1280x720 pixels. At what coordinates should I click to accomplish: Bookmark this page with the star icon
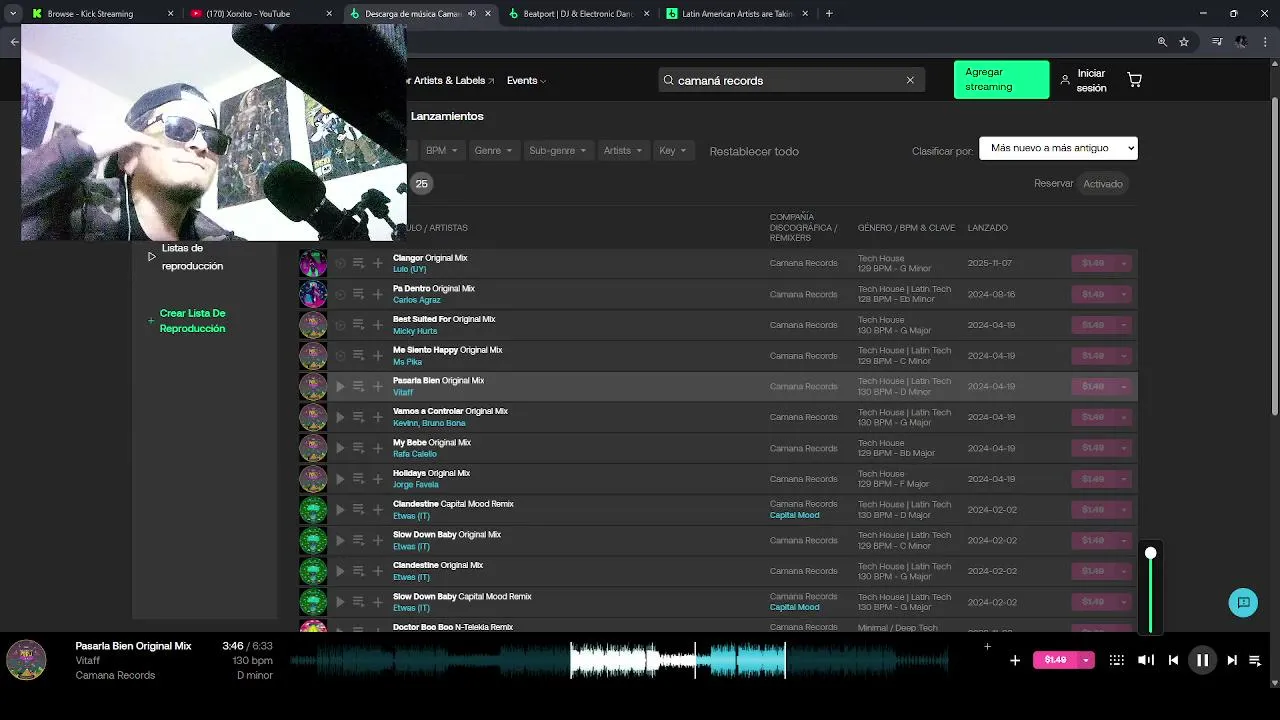(1184, 42)
